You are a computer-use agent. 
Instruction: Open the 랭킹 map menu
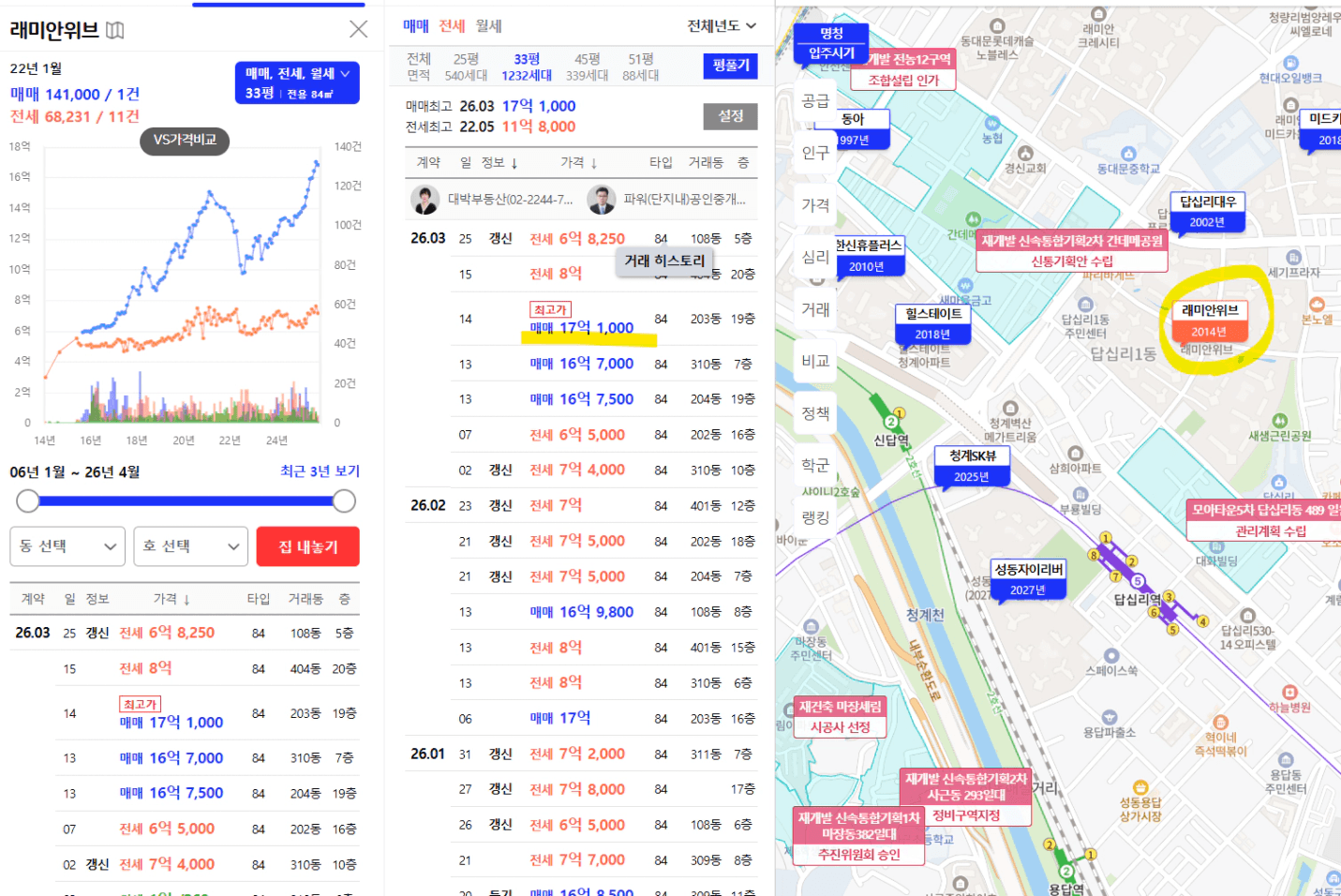pyautogui.click(x=815, y=517)
